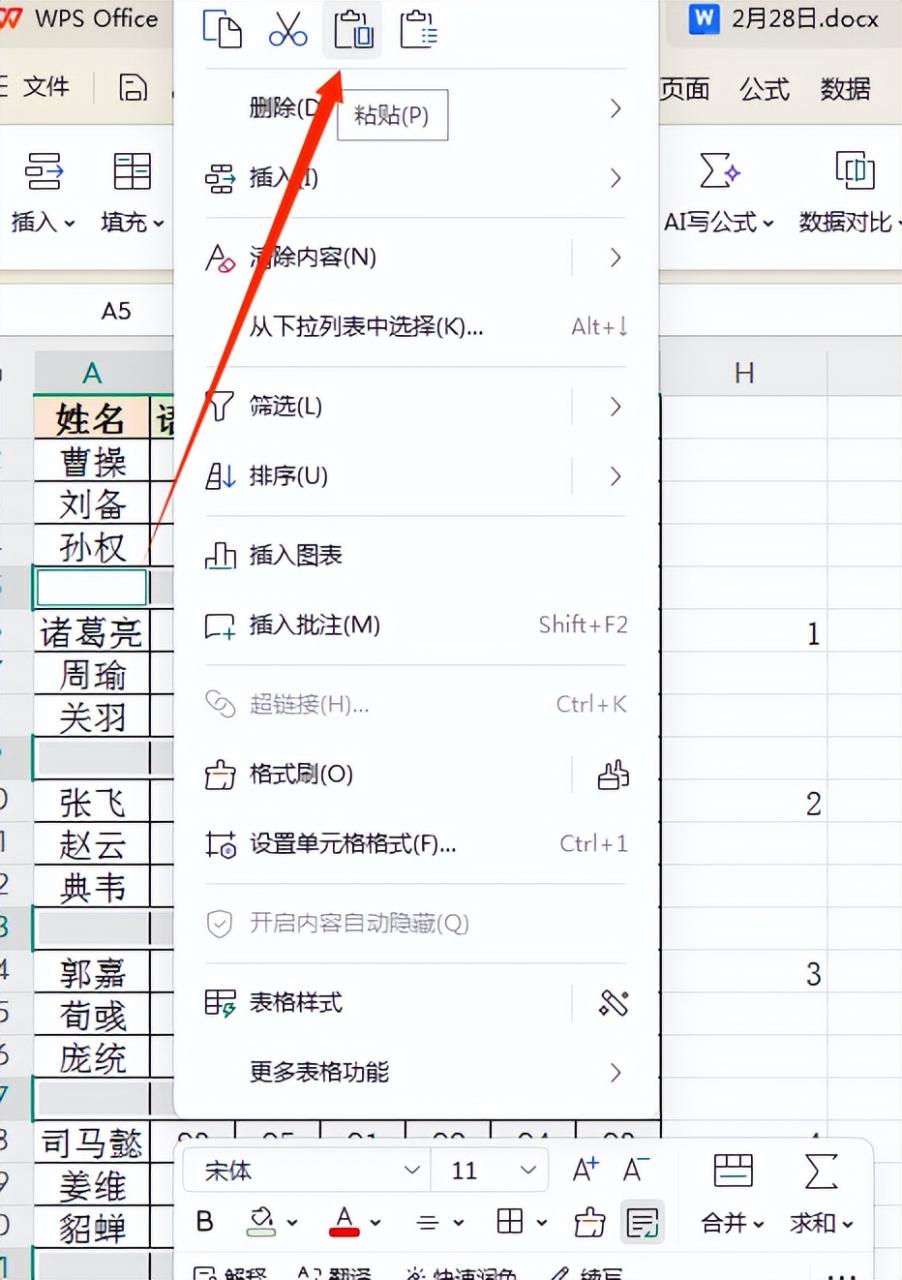Image resolution: width=902 pixels, height=1280 pixels.
Task: Select Filter (筛选) menu entry
Action: 286,406
